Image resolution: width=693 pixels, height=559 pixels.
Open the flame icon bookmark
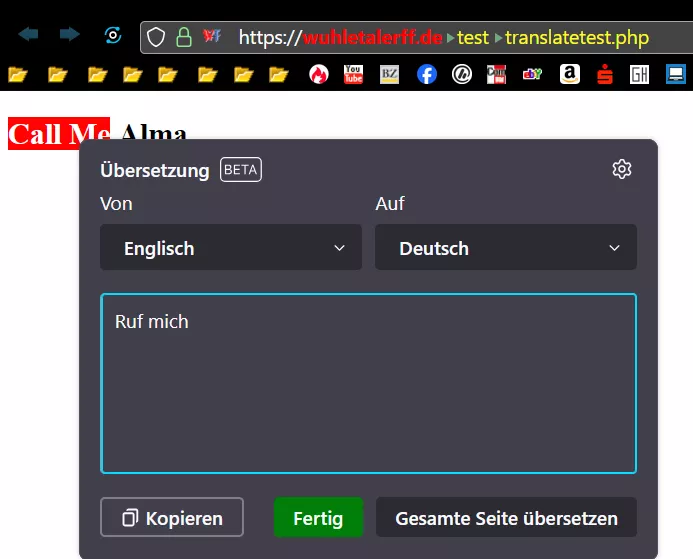[x=319, y=74]
